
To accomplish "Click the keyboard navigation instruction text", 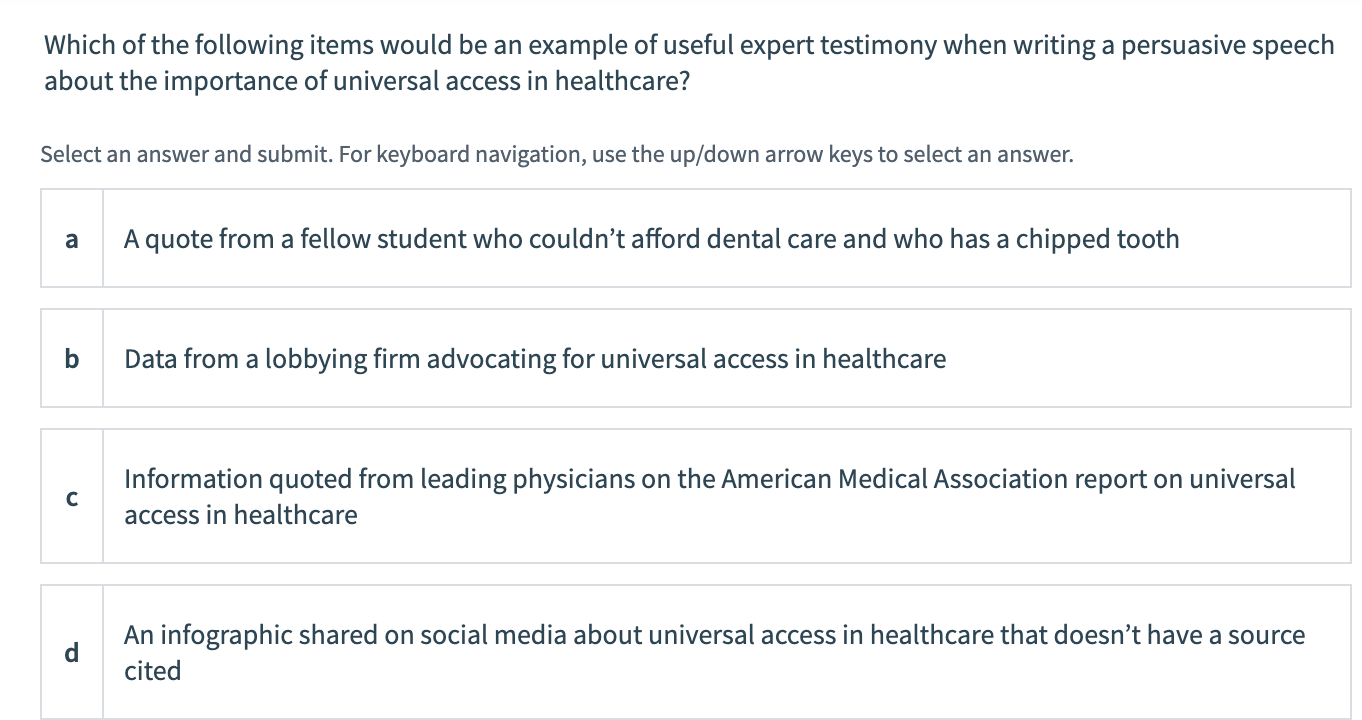I will pyautogui.click(x=556, y=154).
